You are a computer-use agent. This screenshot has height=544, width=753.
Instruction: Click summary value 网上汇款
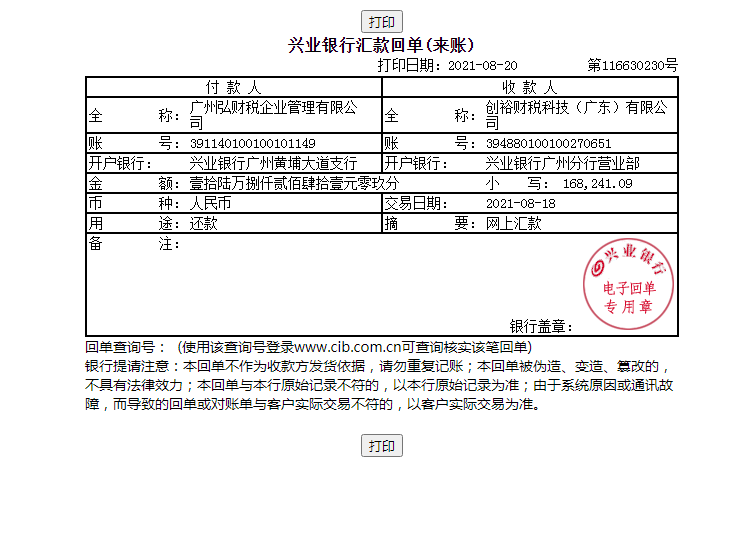click(513, 224)
